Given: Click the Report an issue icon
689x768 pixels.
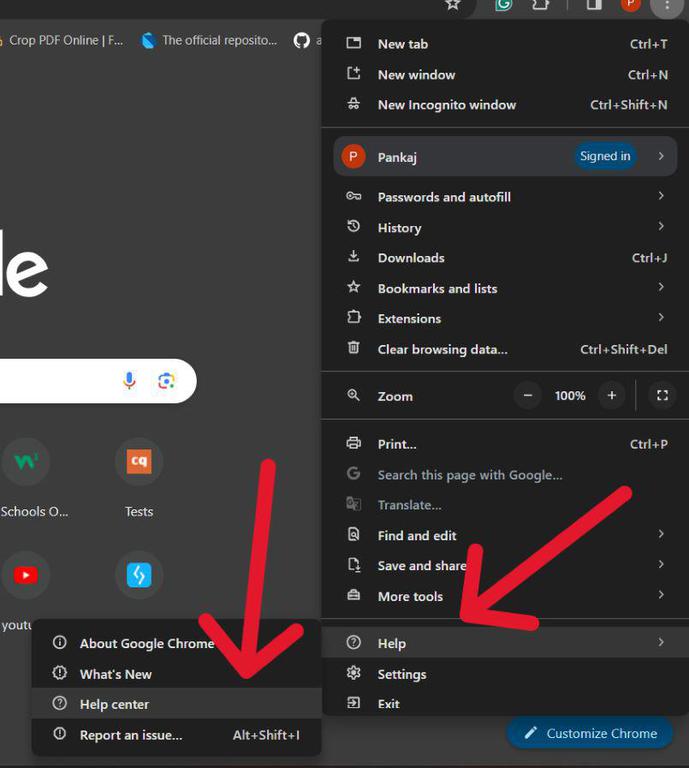Looking at the screenshot, I should (60, 734).
